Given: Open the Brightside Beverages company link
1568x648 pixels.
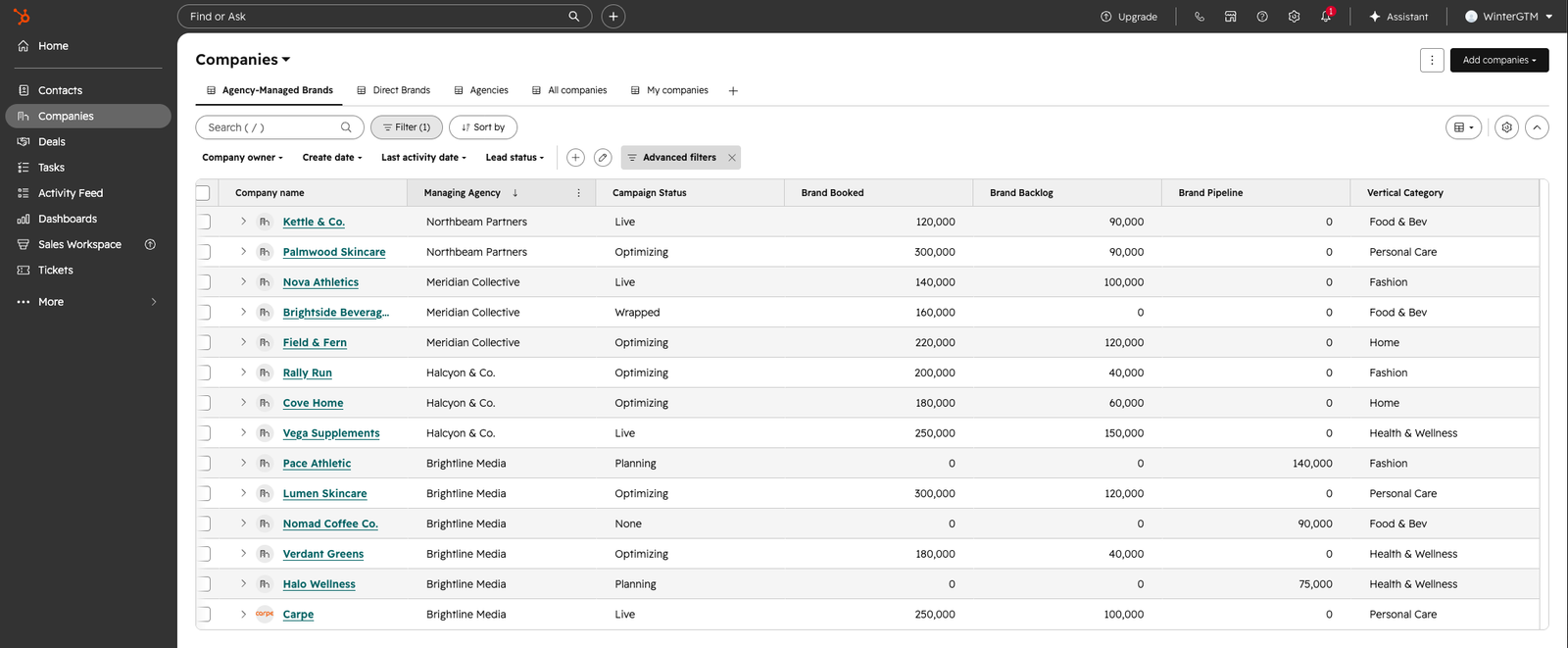Looking at the screenshot, I should 336,313.
